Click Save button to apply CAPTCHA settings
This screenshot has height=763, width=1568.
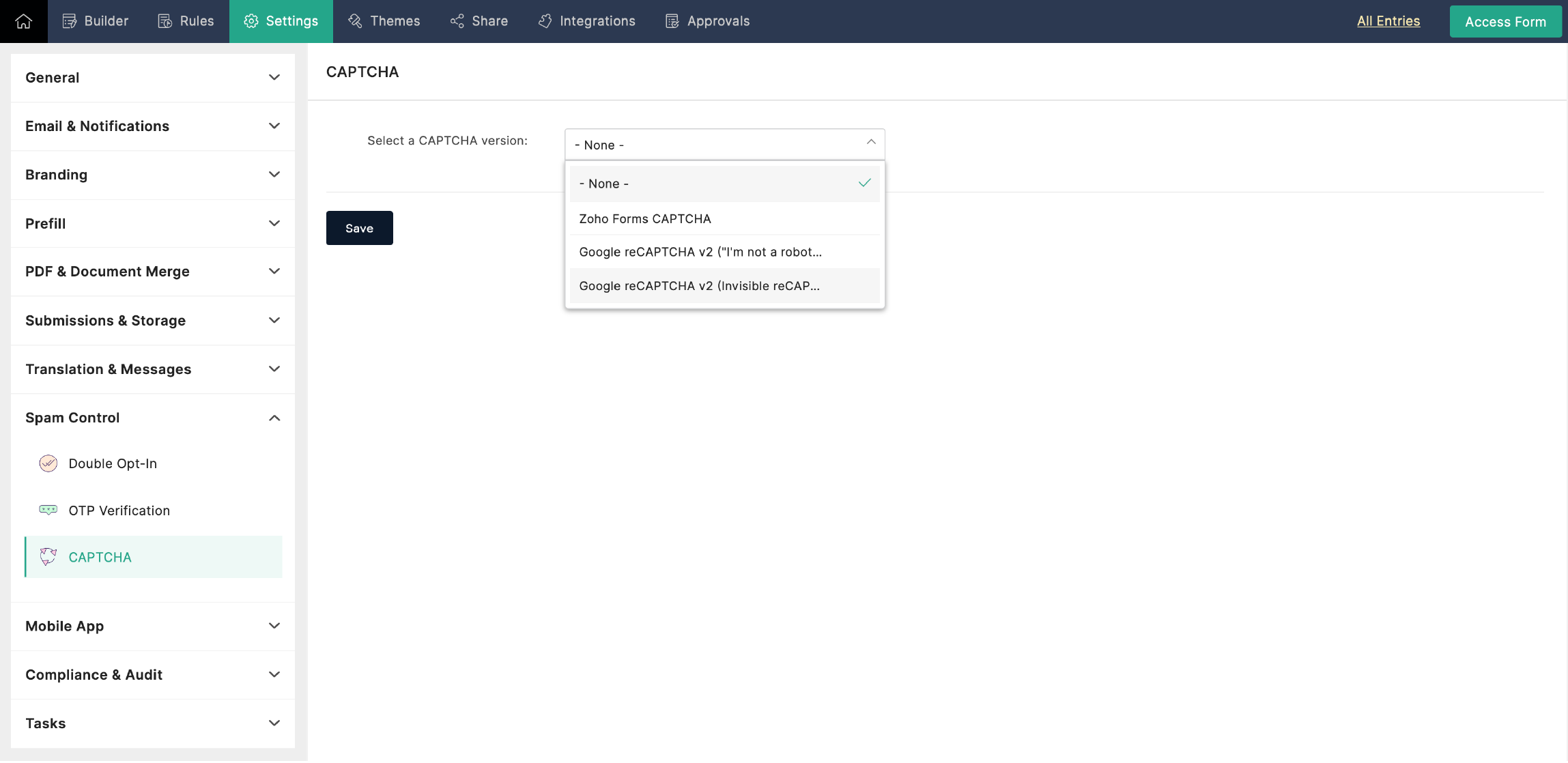(359, 228)
